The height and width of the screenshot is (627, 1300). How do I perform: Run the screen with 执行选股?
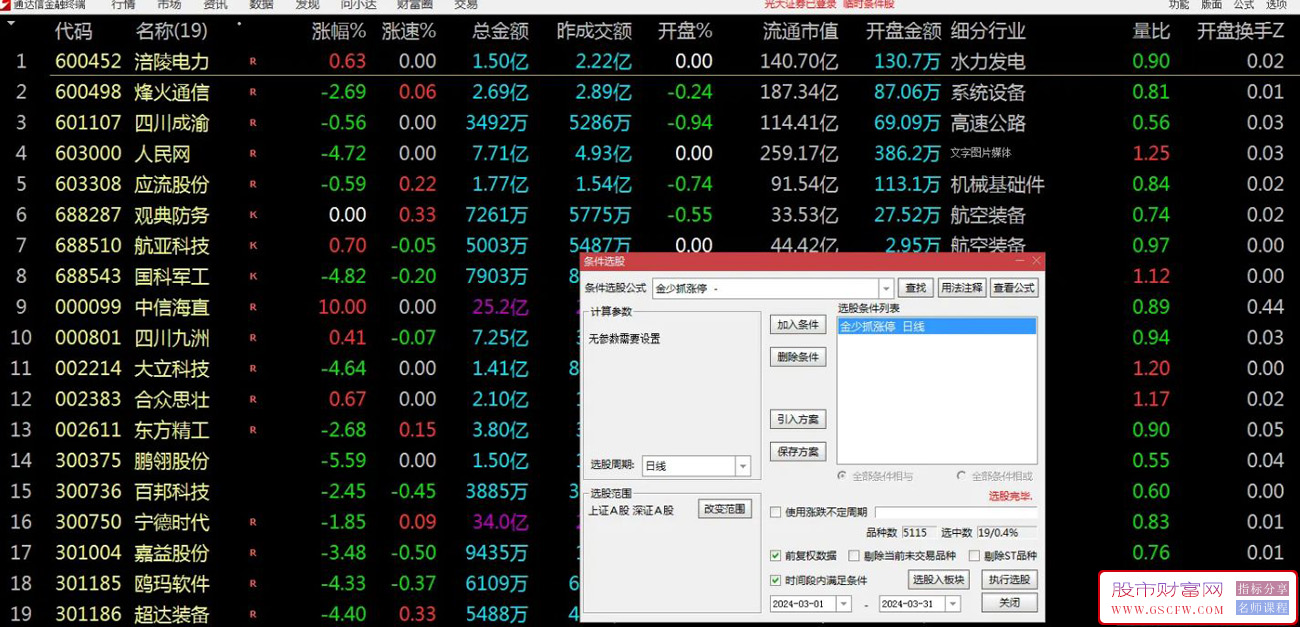click(1009, 580)
